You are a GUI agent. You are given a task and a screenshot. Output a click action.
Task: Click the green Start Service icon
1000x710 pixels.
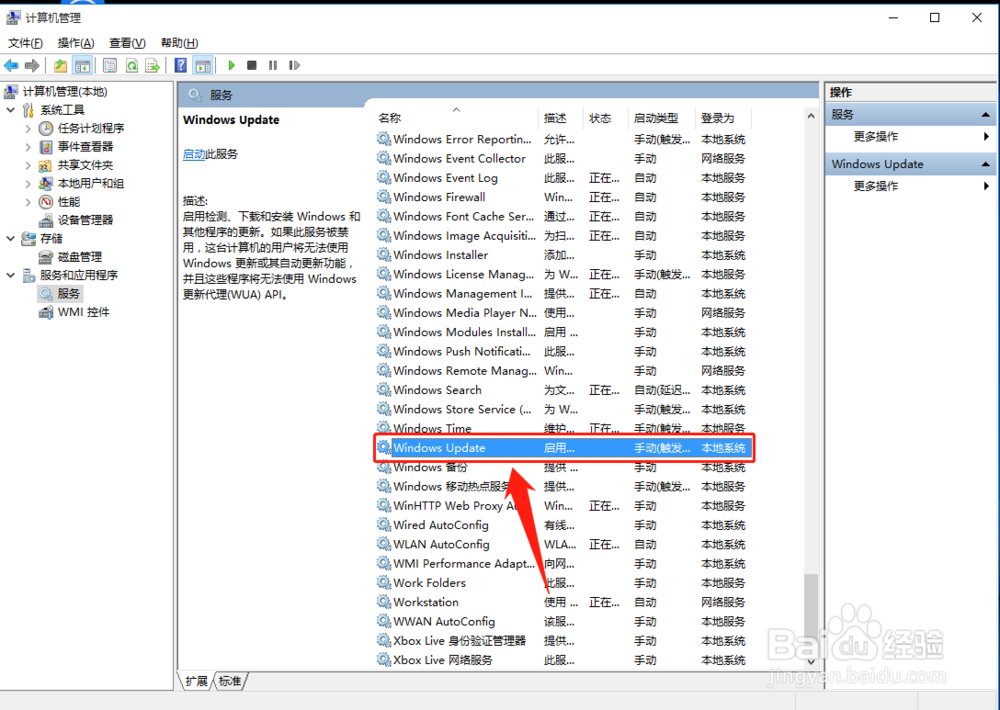point(232,65)
